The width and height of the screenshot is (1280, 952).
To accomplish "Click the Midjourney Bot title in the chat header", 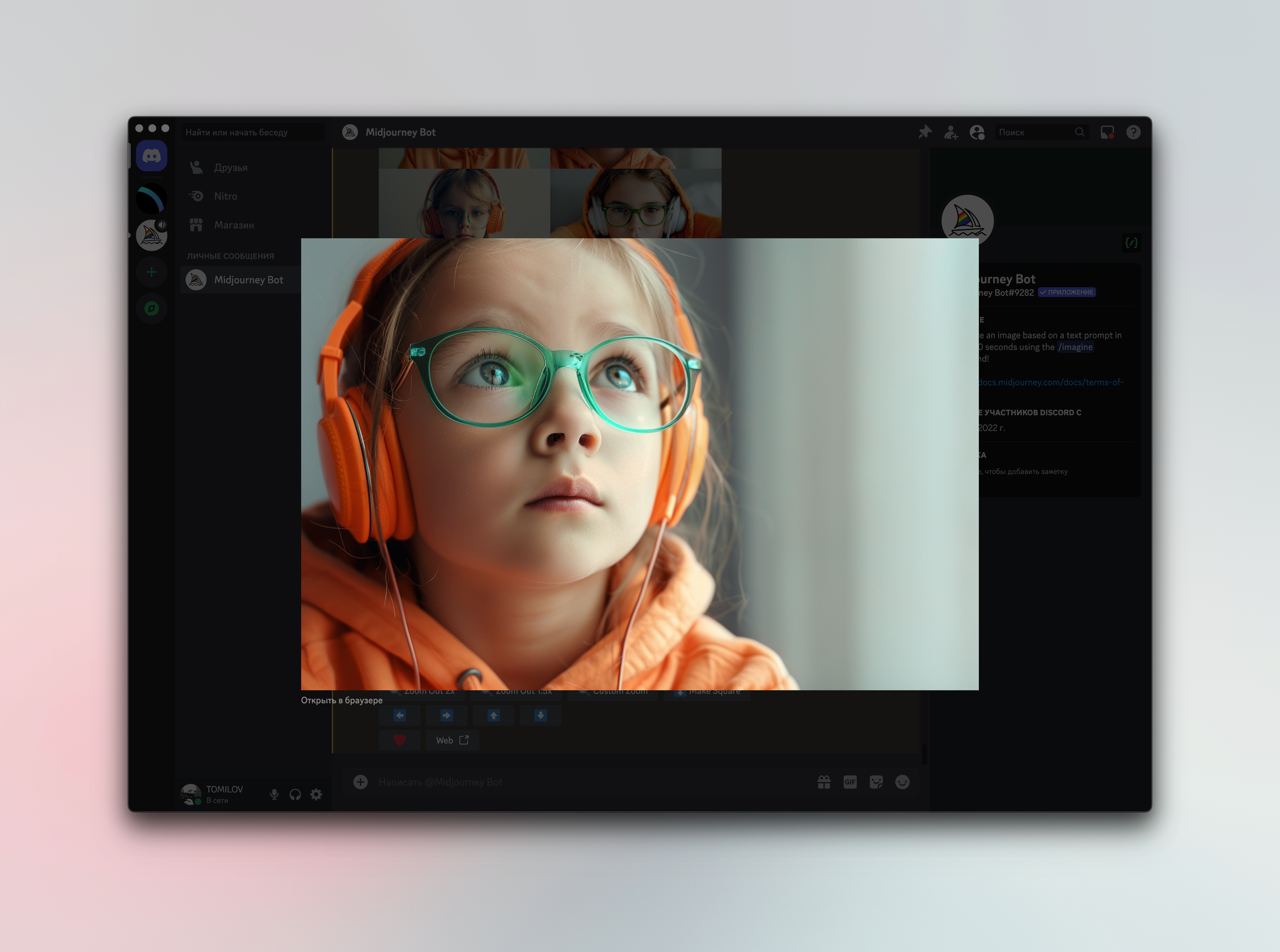I will [x=400, y=132].
